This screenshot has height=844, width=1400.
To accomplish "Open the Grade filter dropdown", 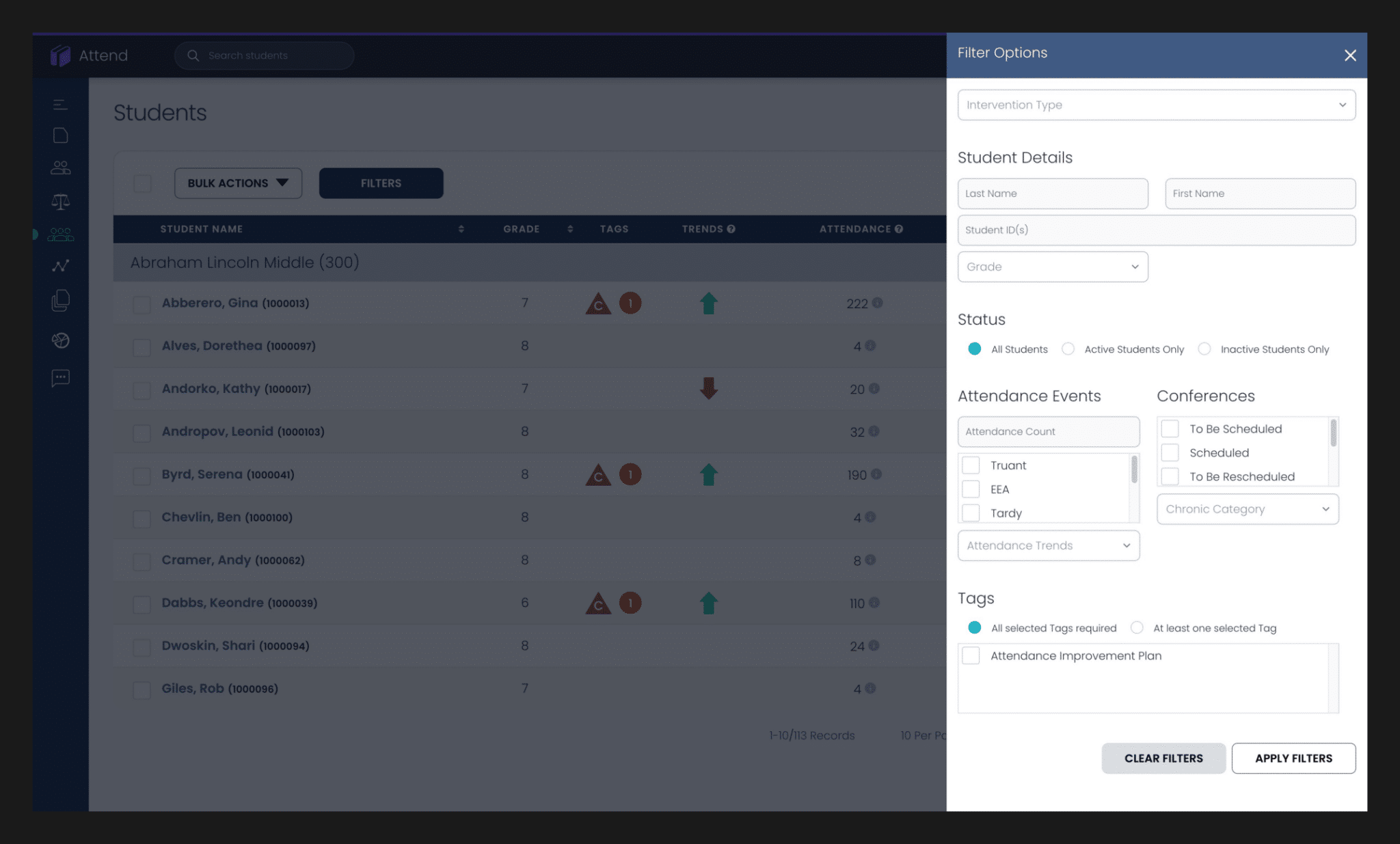I will pos(1051,266).
